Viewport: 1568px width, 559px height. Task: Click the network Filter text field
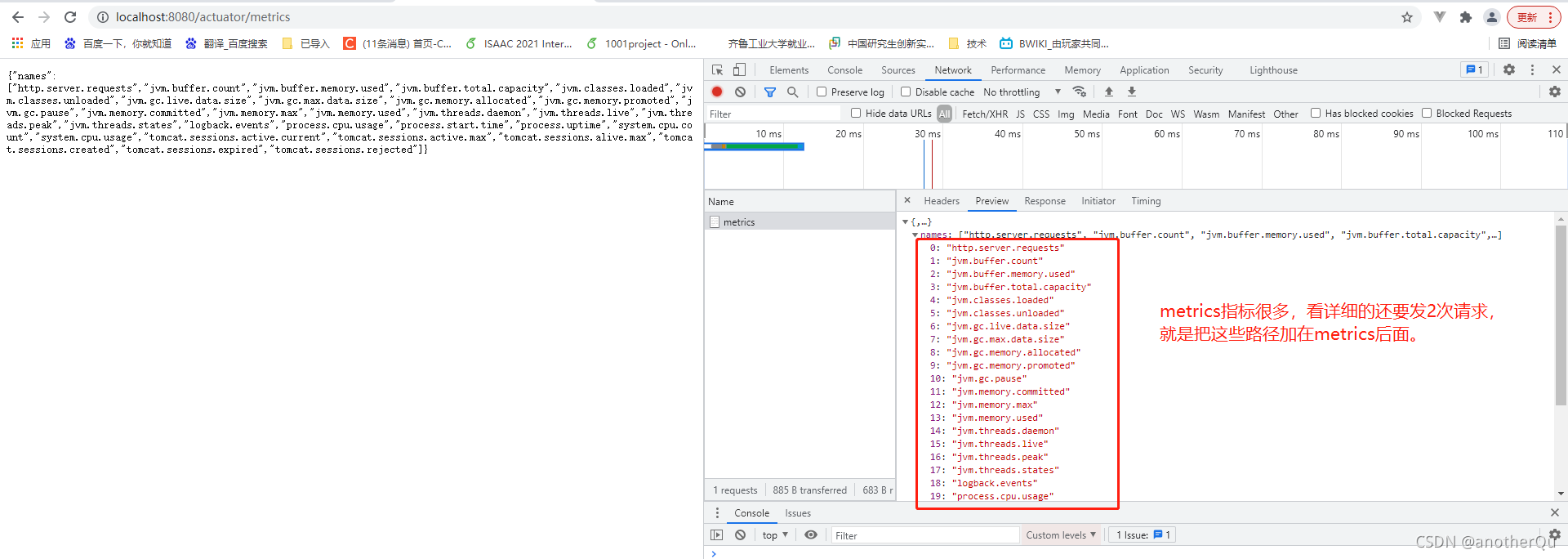tap(773, 114)
